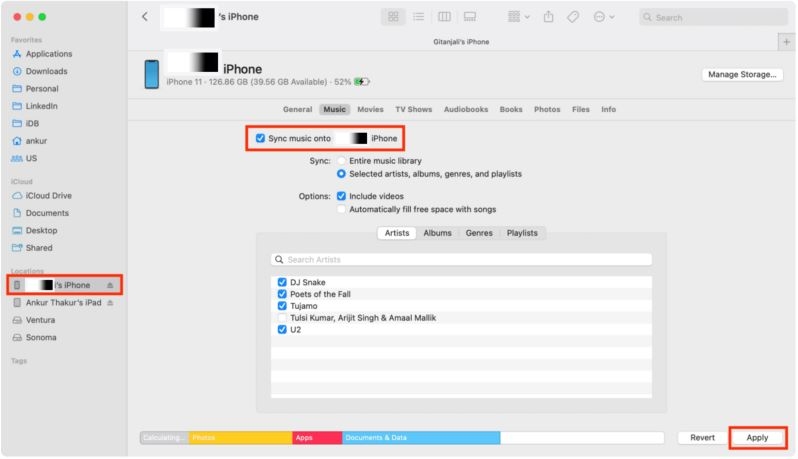The image size is (798, 459).
Task: Click Apply to sync music
Action: tap(757, 438)
